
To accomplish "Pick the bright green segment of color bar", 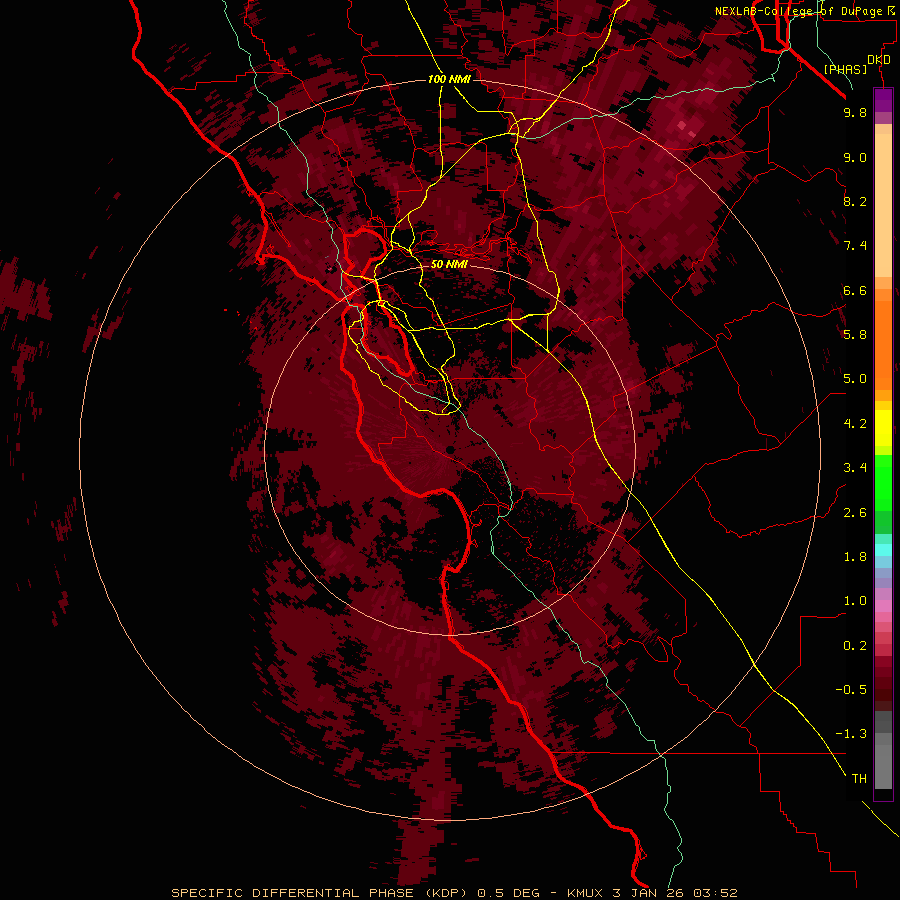I will point(883,485).
